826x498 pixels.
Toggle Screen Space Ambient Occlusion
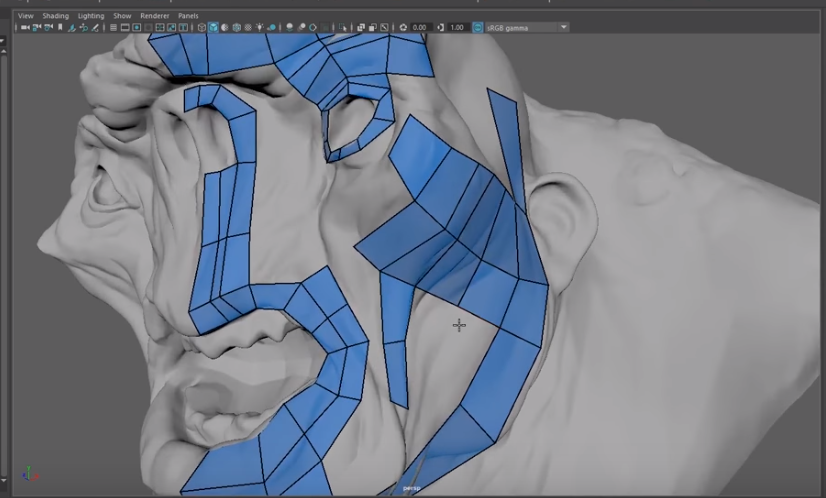point(289,27)
